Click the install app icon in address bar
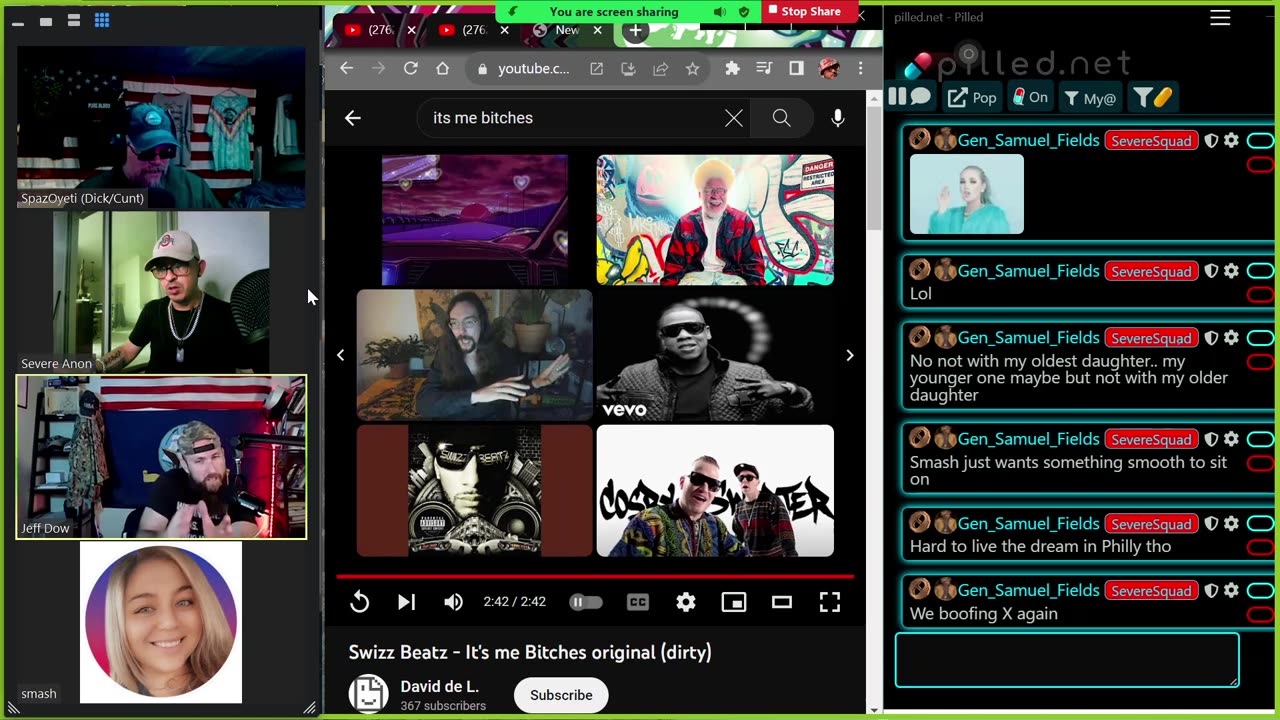The image size is (1280, 720). pyautogui.click(x=628, y=69)
